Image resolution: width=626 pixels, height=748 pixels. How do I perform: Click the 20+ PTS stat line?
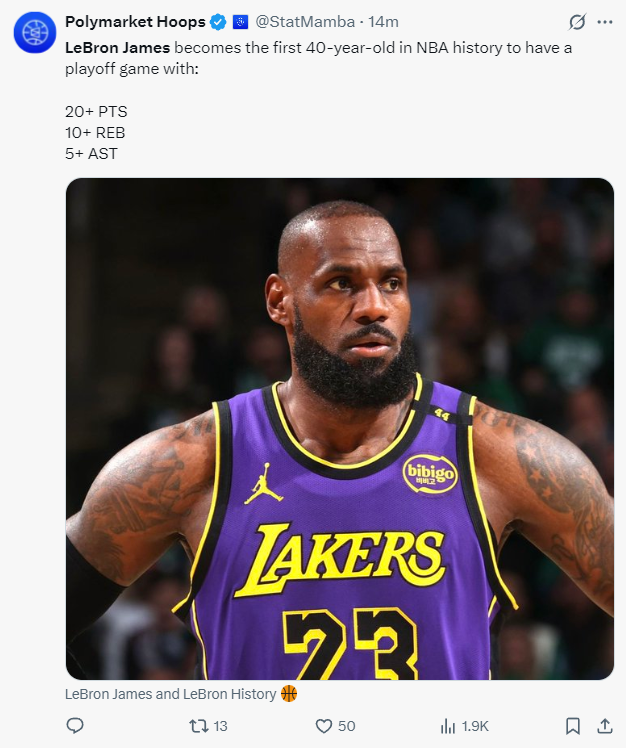[x=96, y=112]
